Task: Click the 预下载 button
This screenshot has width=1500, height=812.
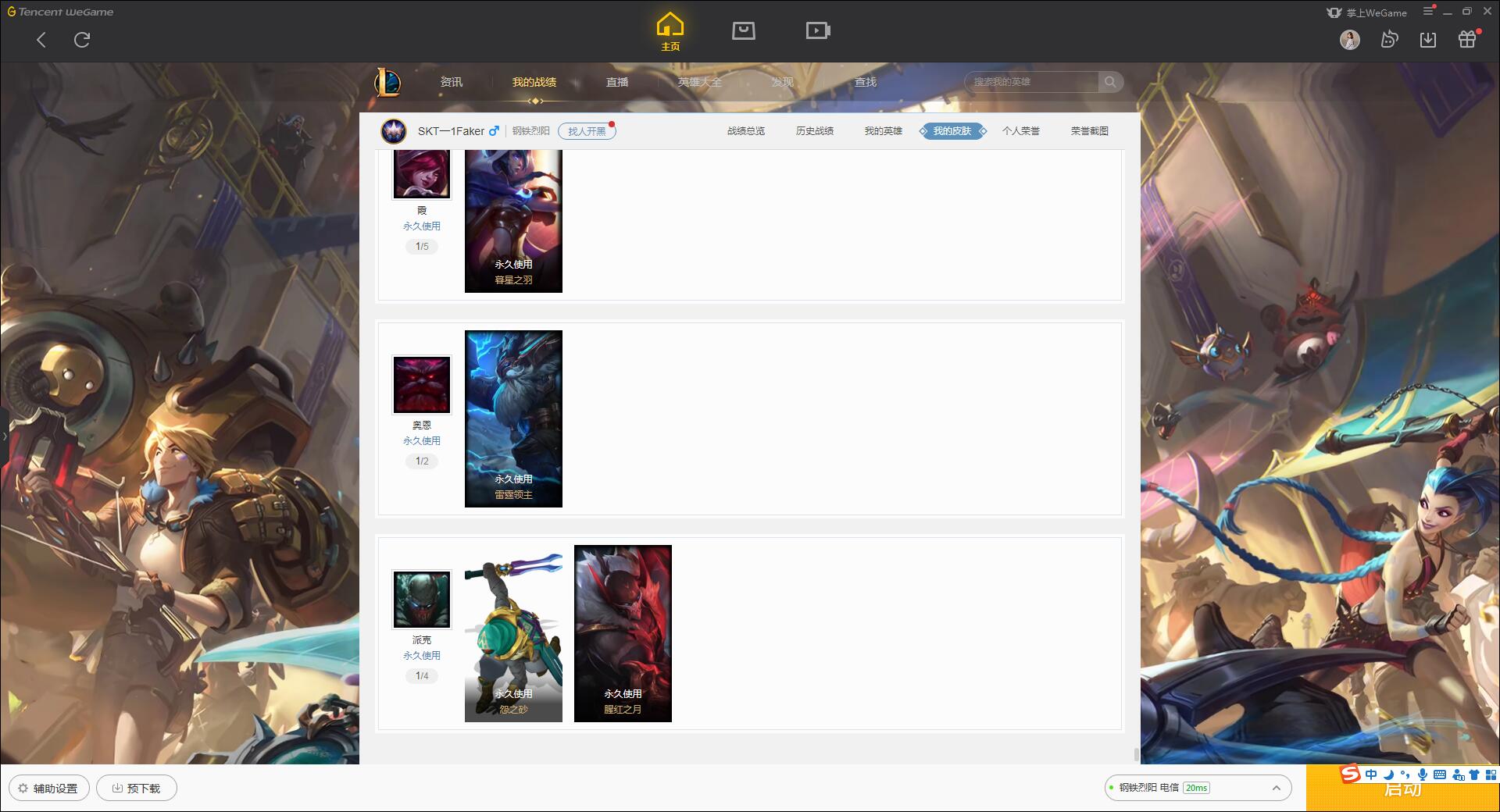Action: (137, 789)
